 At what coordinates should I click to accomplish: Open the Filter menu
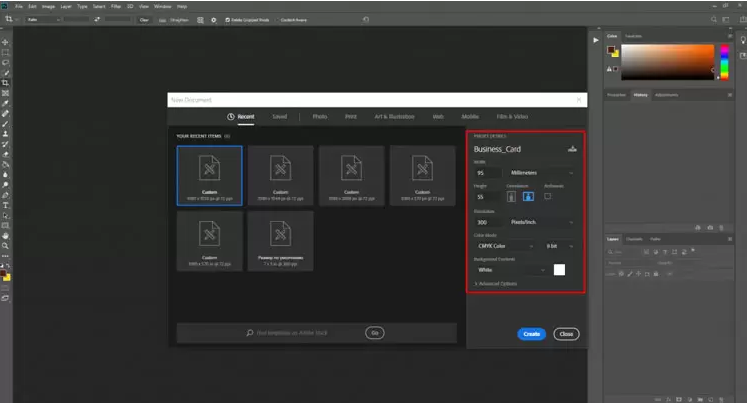tap(116, 7)
